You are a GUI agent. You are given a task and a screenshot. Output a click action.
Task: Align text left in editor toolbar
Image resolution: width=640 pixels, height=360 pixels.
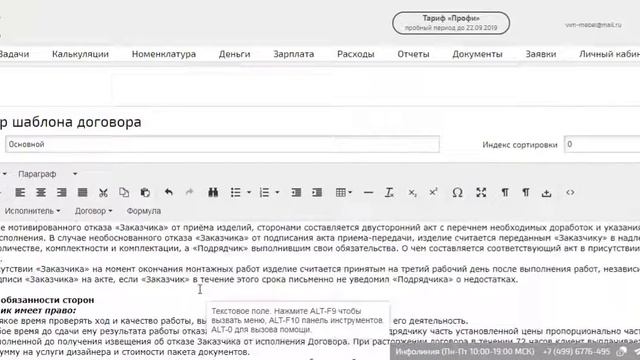[x=20, y=192]
